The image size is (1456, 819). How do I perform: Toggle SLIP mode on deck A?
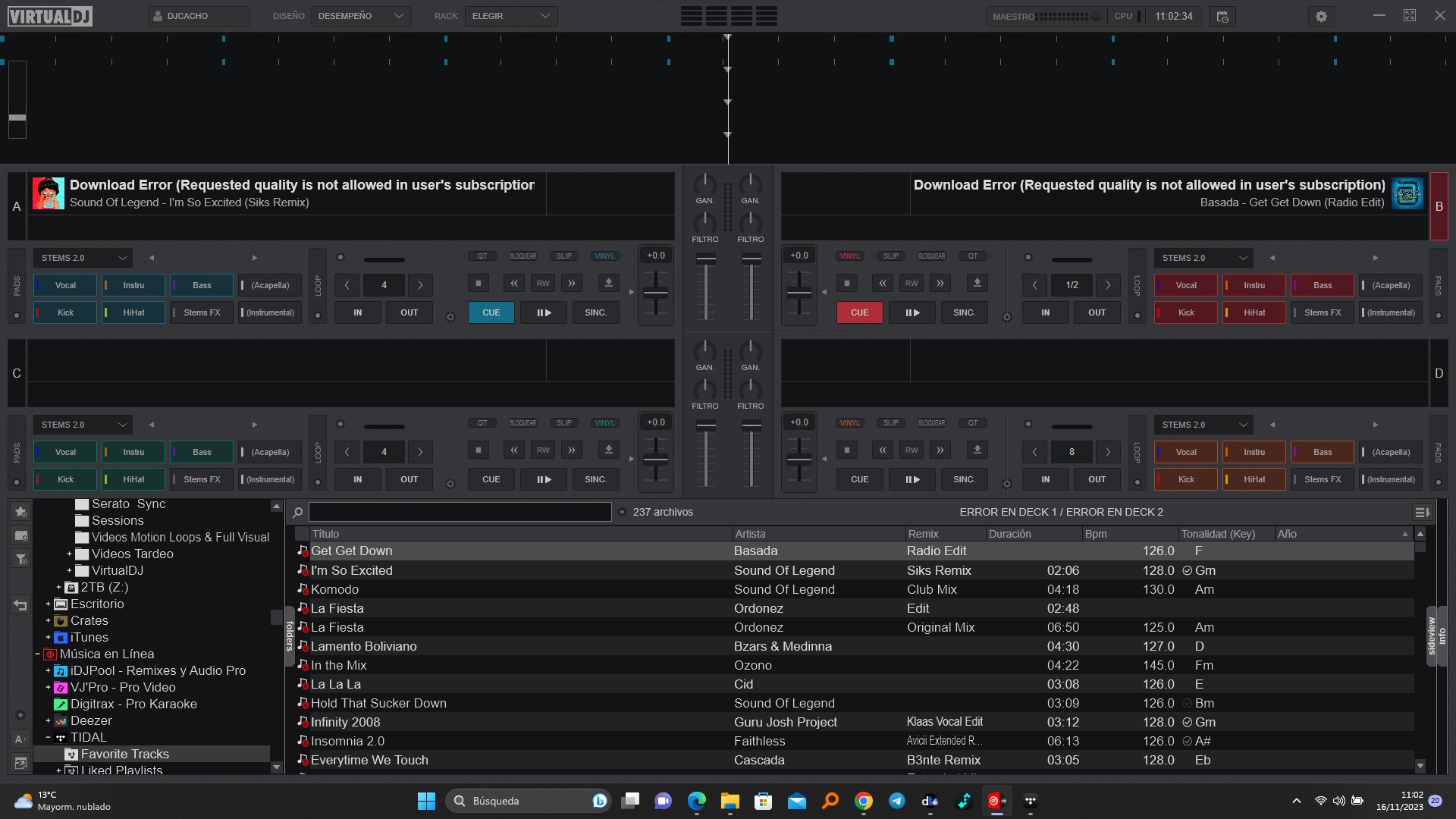pos(564,256)
